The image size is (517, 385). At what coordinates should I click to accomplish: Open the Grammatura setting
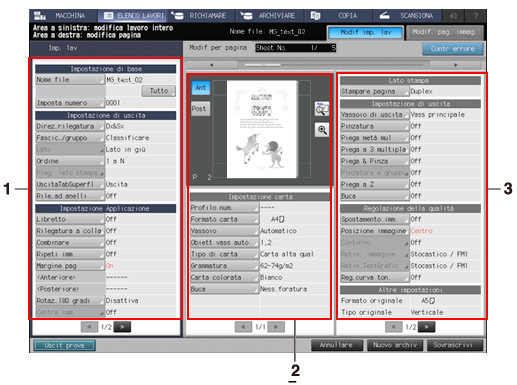(x=224, y=266)
